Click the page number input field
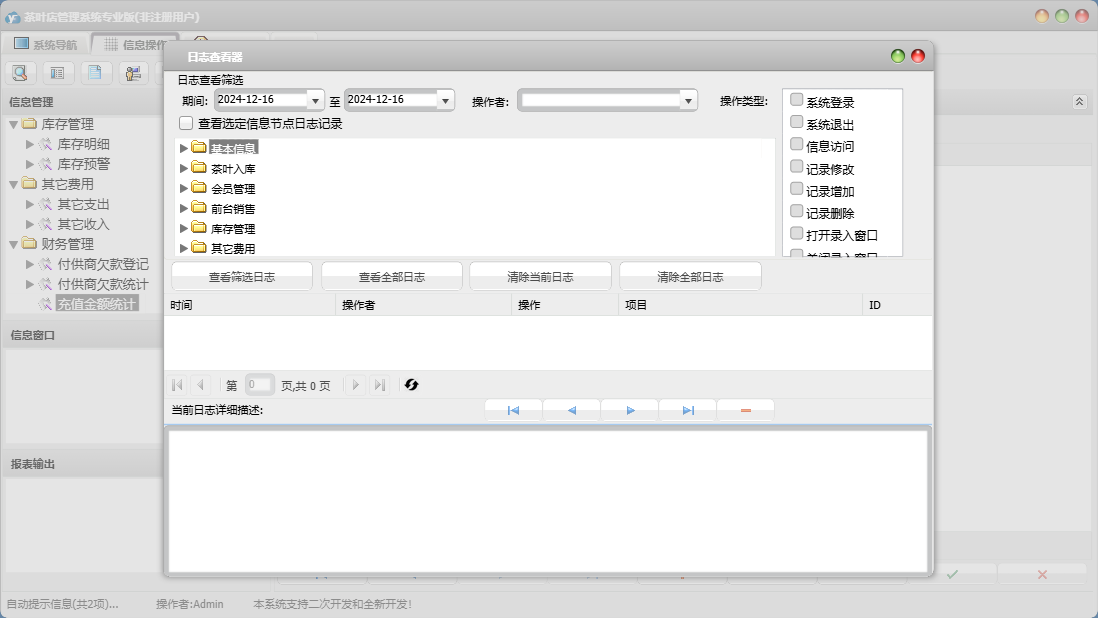This screenshot has width=1098, height=618. [x=259, y=385]
